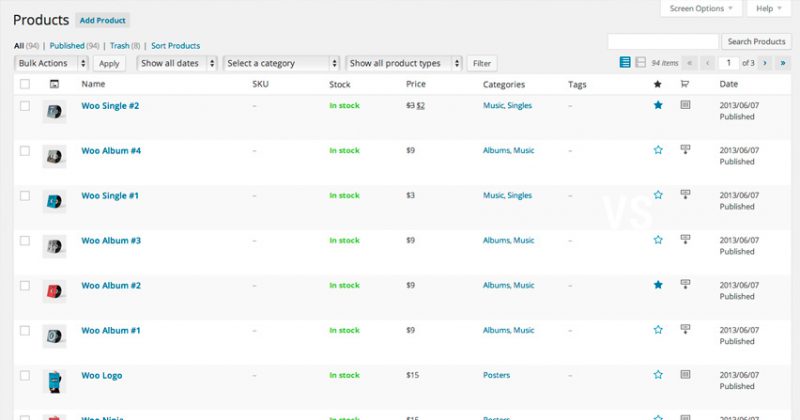Sort by product type cart column header

click(685, 84)
